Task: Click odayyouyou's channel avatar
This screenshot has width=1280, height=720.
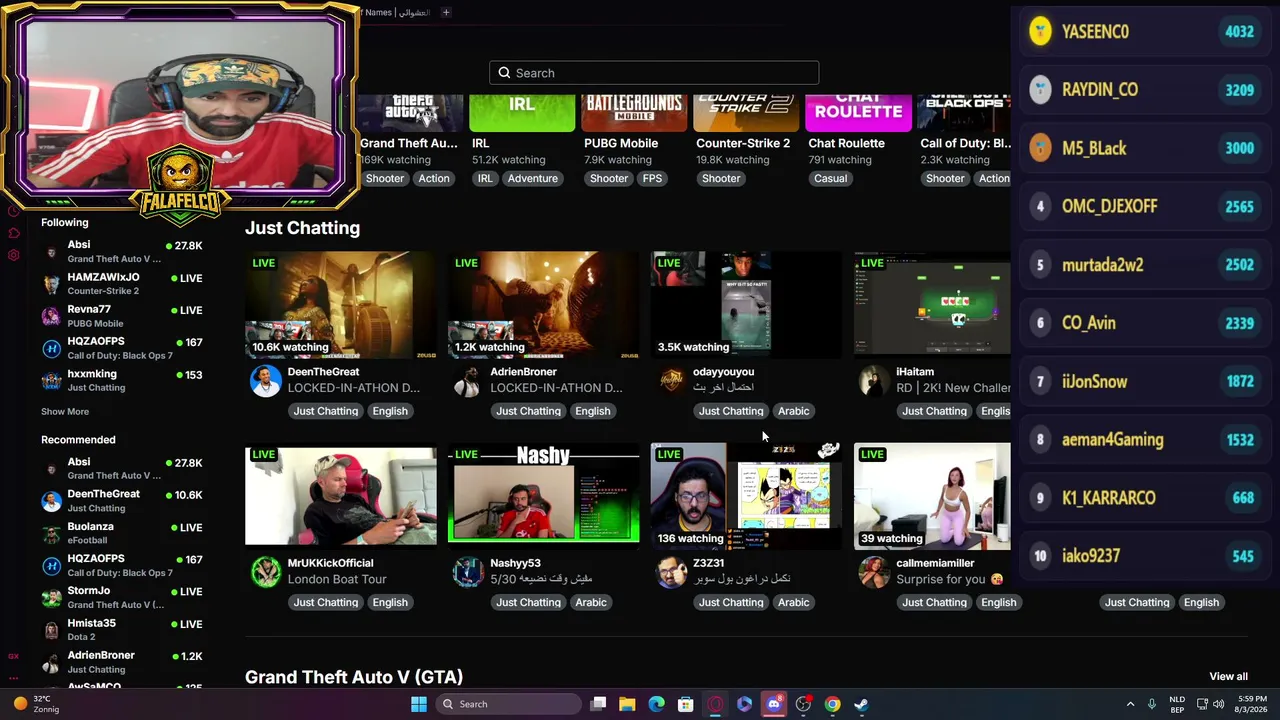Action: point(672,381)
